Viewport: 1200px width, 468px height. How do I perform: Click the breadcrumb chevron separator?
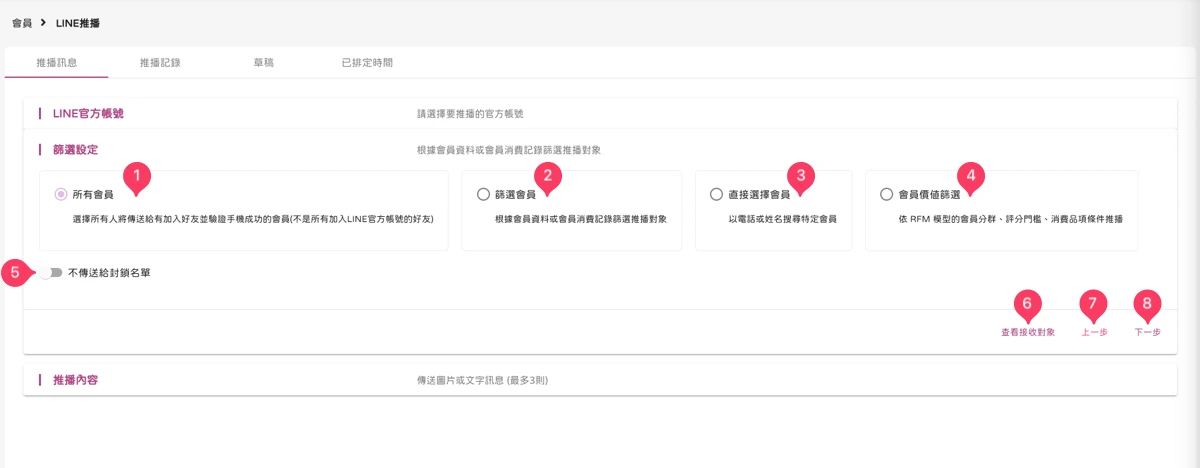pos(44,22)
